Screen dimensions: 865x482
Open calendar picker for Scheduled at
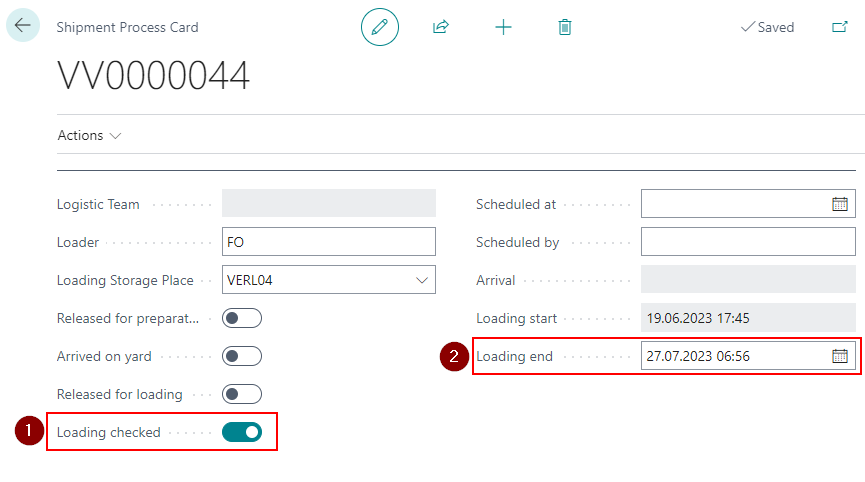click(x=840, y=204)
